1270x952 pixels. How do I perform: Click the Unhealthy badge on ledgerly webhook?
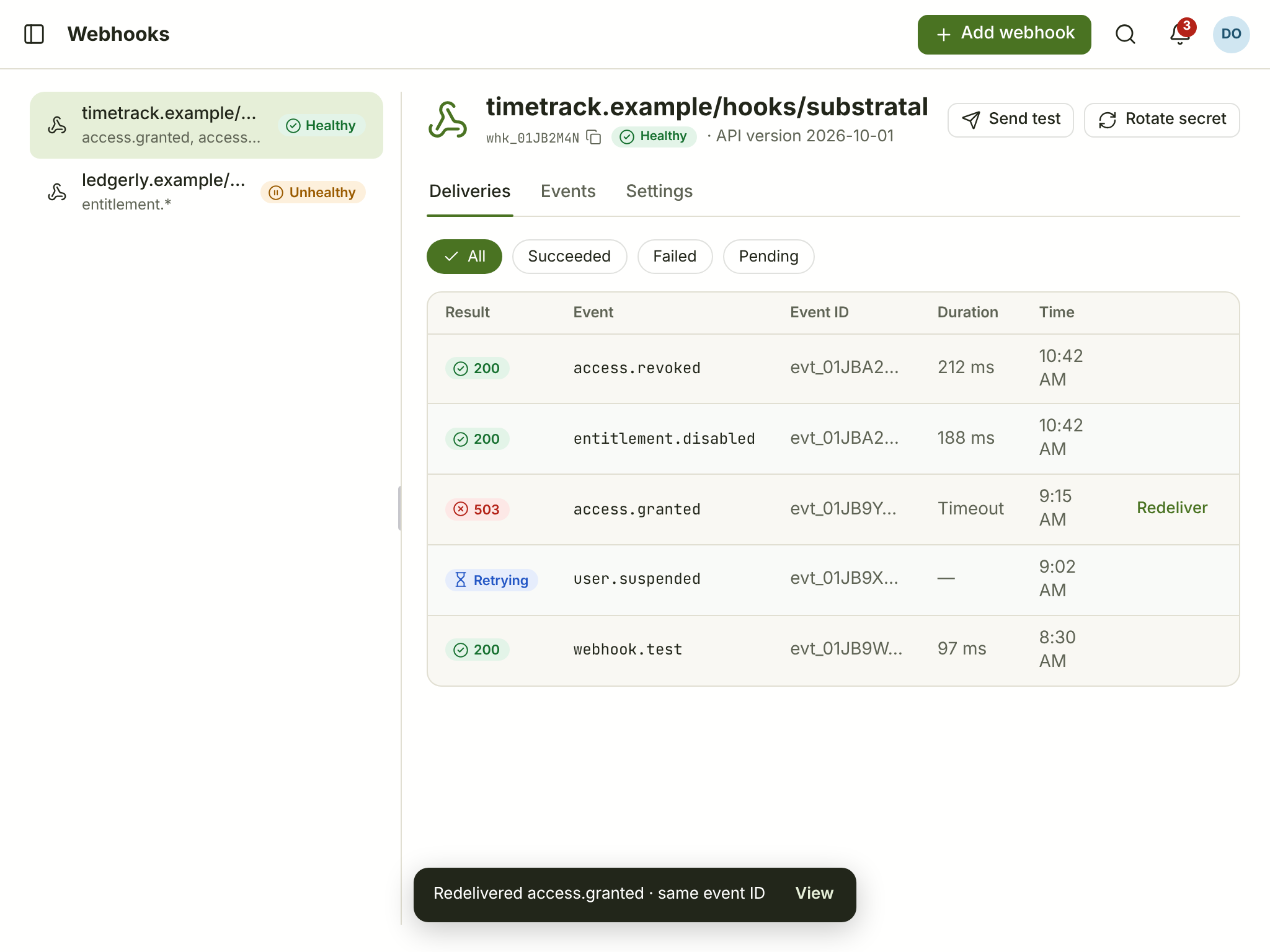[x=313, y=192]
